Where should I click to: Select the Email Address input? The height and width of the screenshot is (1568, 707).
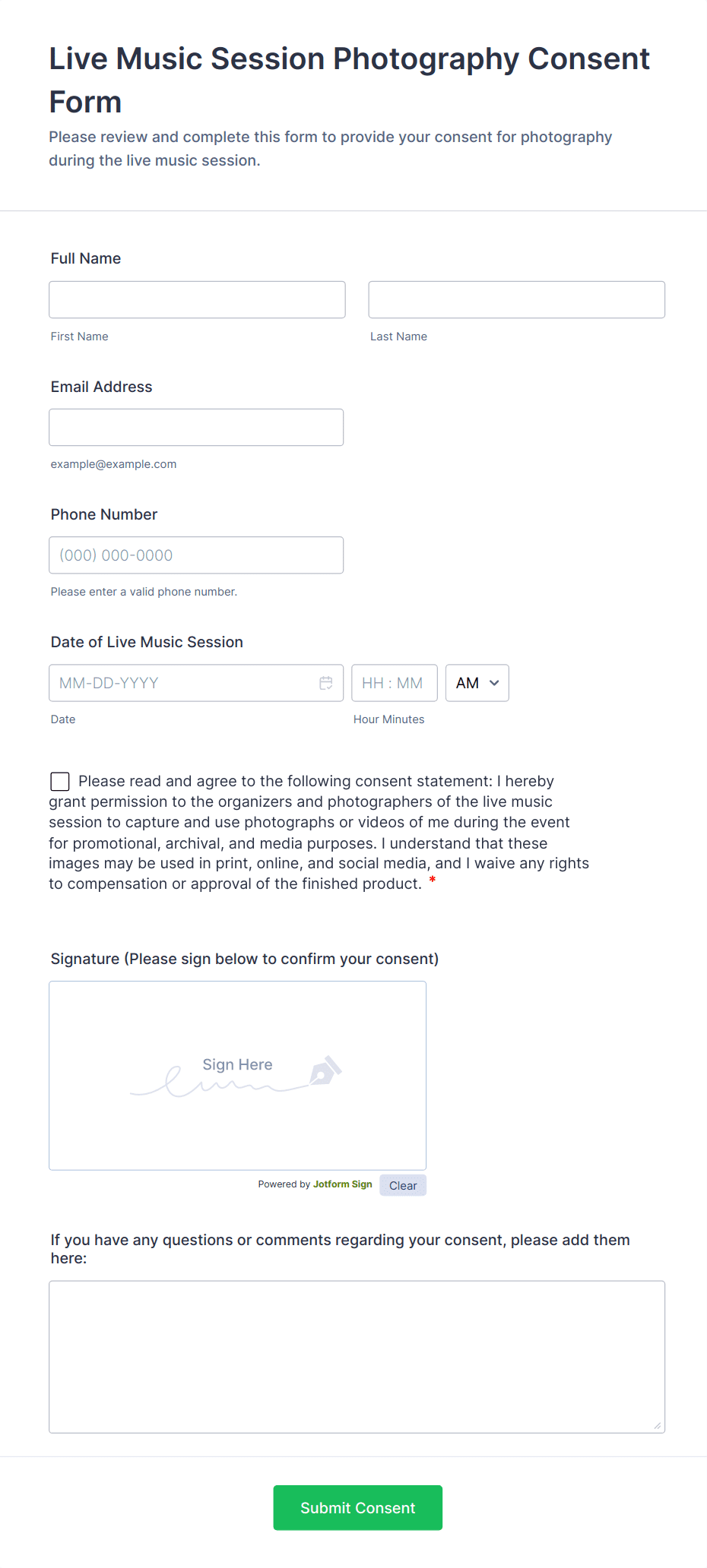(x=196, y=427)
